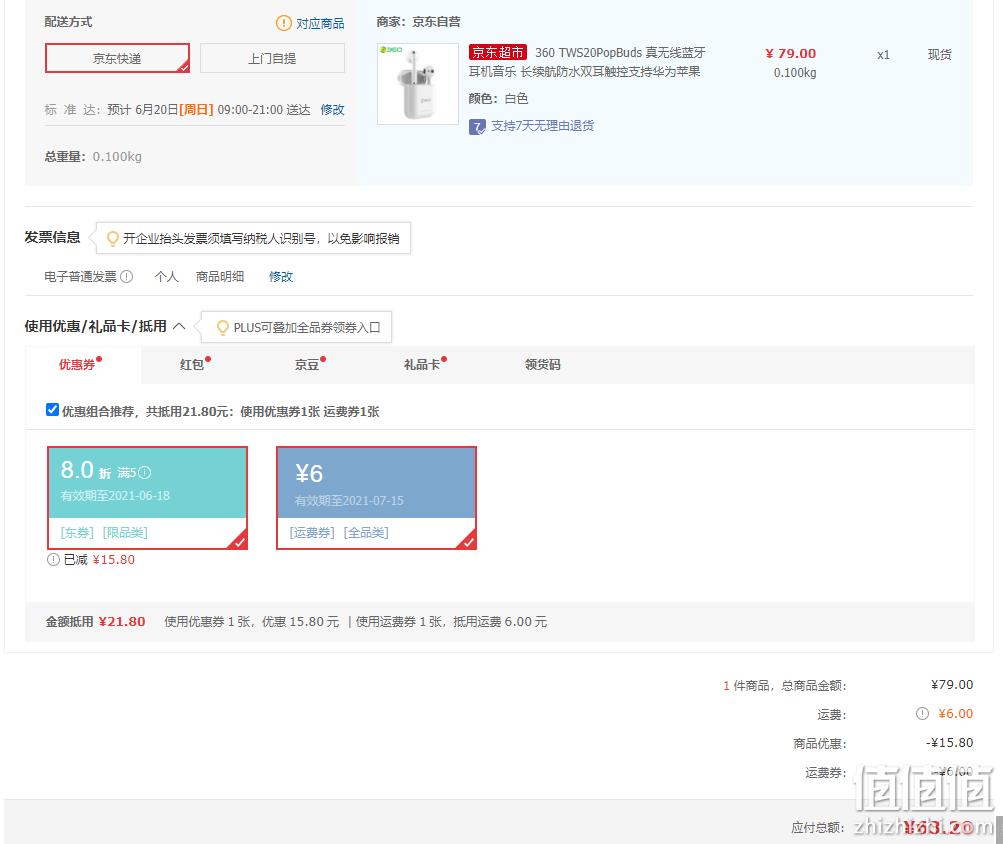Click 修改 next to delivery time
Image resolution: width=1003 pixels, height=844 pixels.
click(x=332, y=109)
